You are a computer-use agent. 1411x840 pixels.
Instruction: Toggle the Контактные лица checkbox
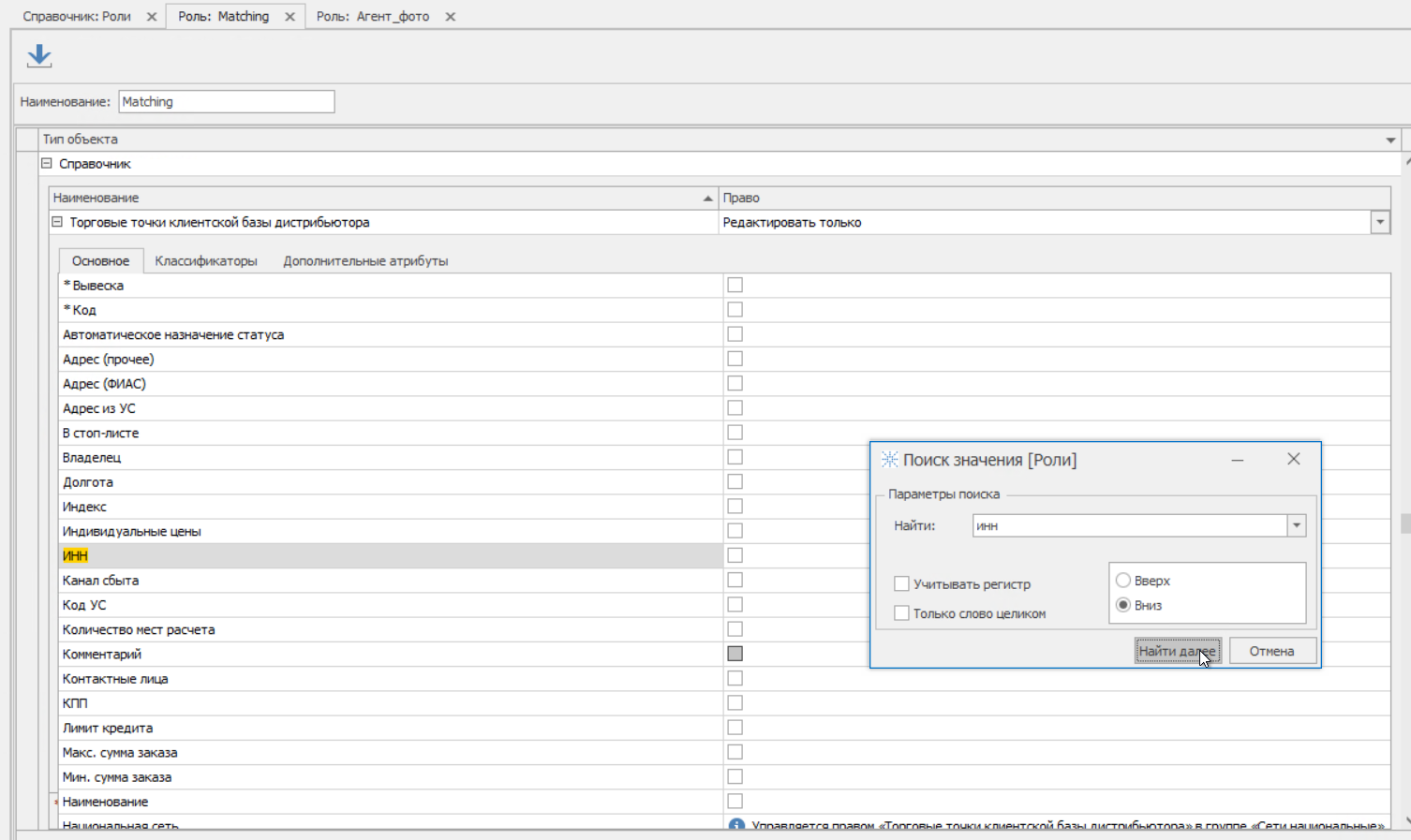pyautogui.click(x=735, y=678)
